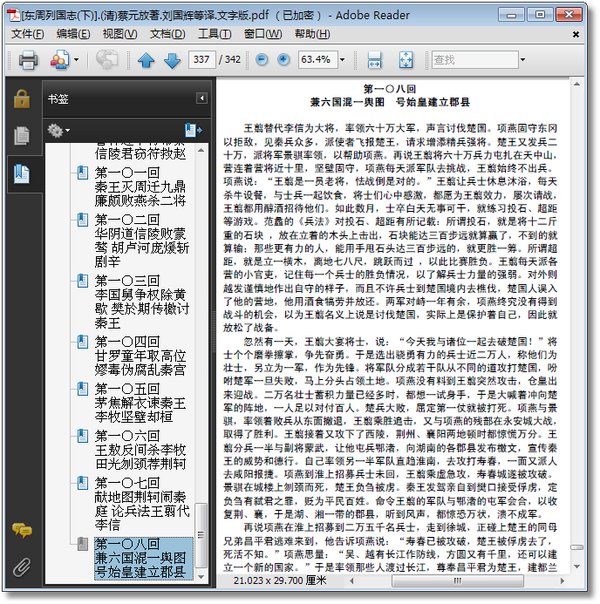This screenshot has height=604, width=600.
Task: Click bookmark icon beside 第一〇六回
Action: 82,436
